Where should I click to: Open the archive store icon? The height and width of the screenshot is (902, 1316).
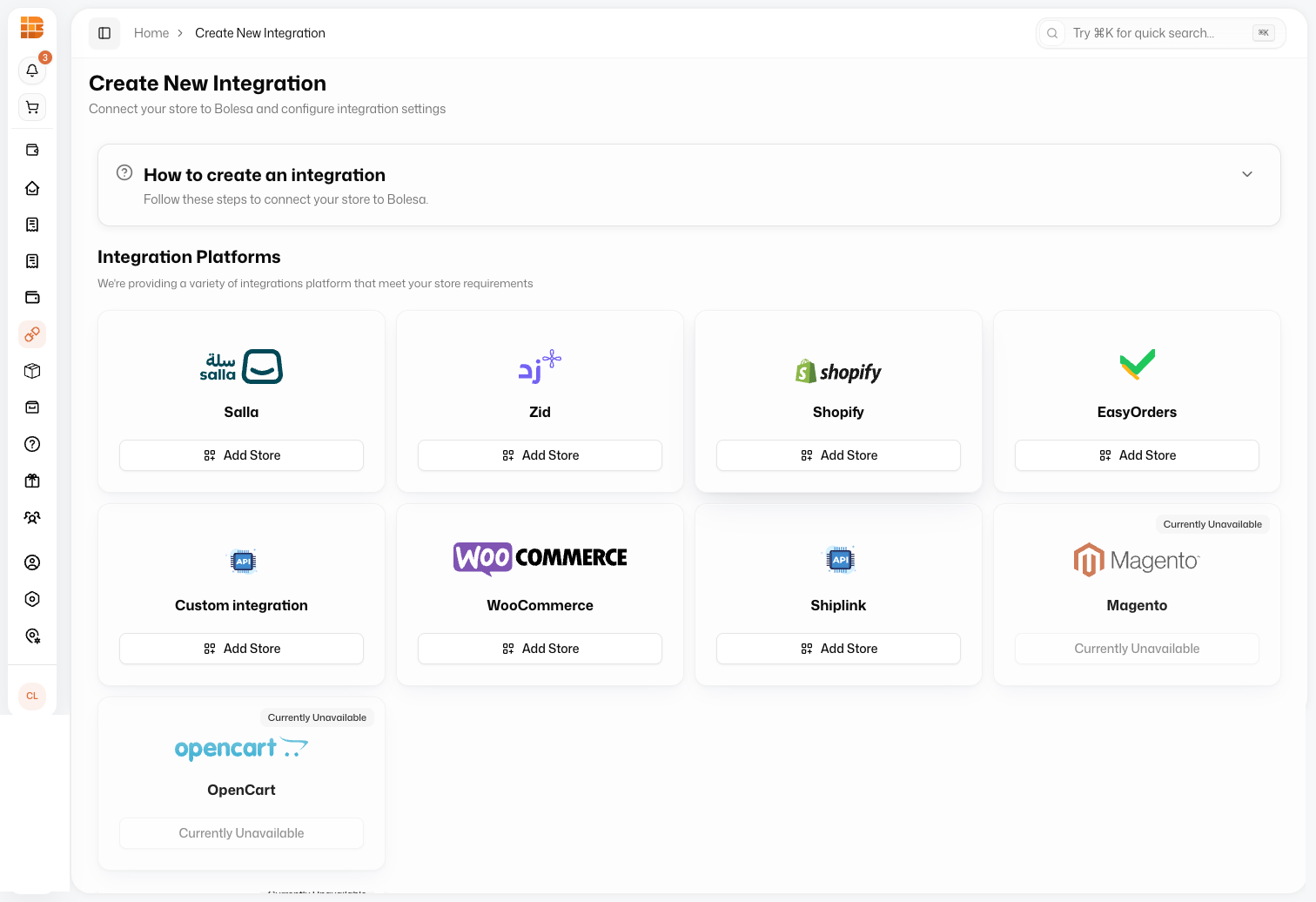pyautogui.click(x=32, y=407)
